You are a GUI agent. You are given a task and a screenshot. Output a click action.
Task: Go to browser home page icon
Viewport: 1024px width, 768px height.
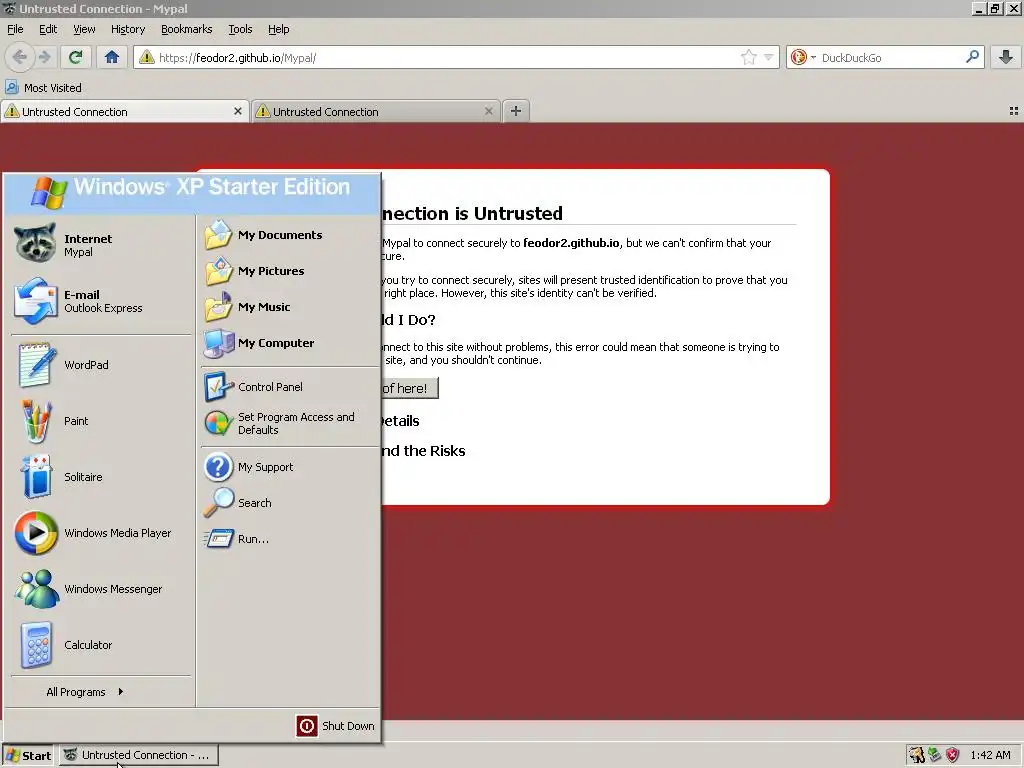(x=112, y=57)
